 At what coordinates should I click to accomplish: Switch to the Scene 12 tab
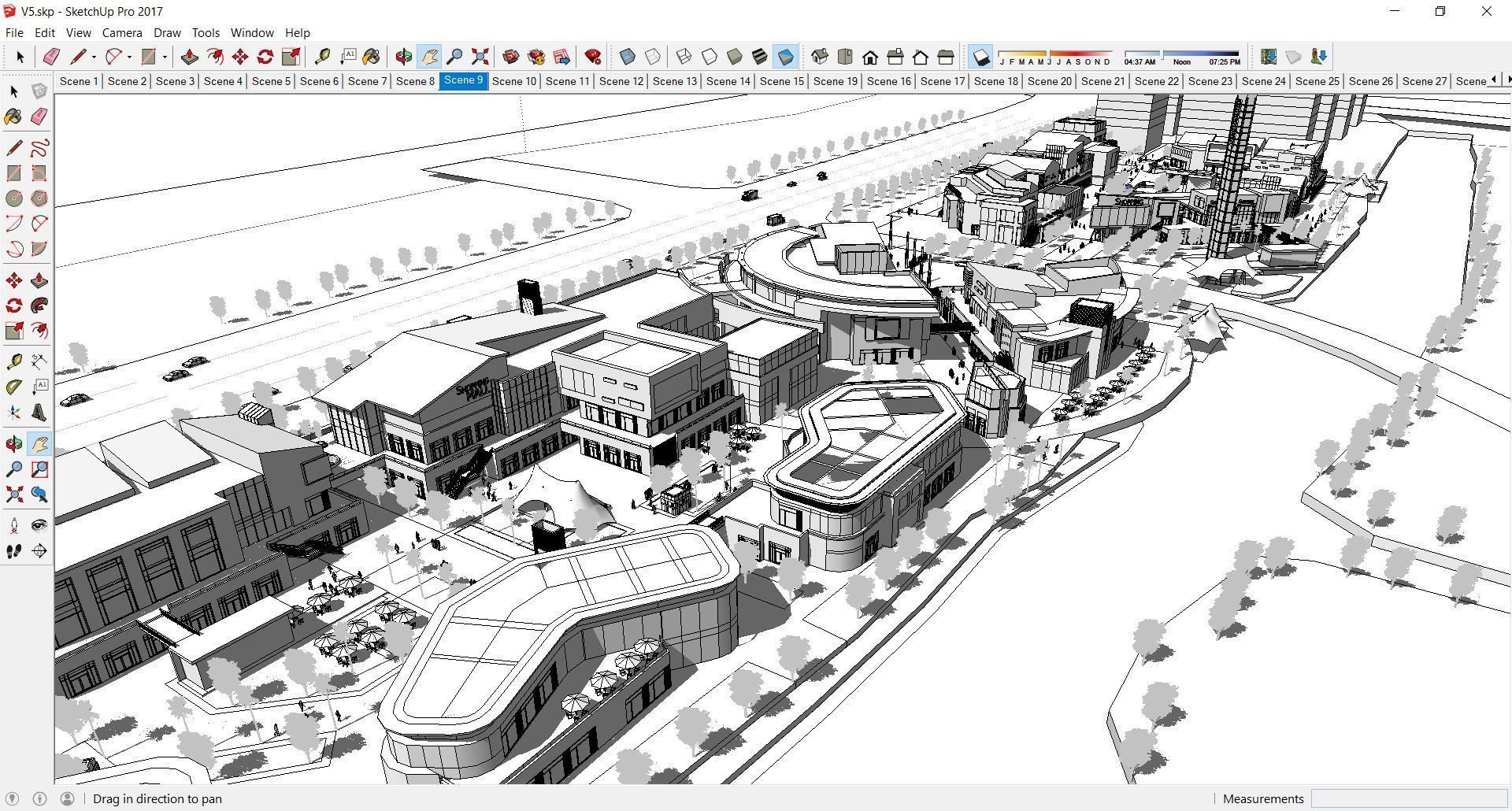pos(621,81)
